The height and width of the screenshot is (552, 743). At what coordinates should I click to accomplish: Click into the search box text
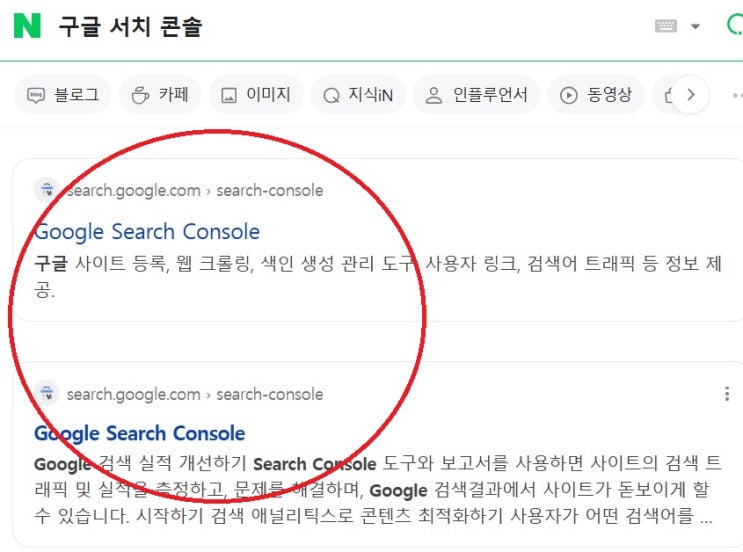[130, 27]
